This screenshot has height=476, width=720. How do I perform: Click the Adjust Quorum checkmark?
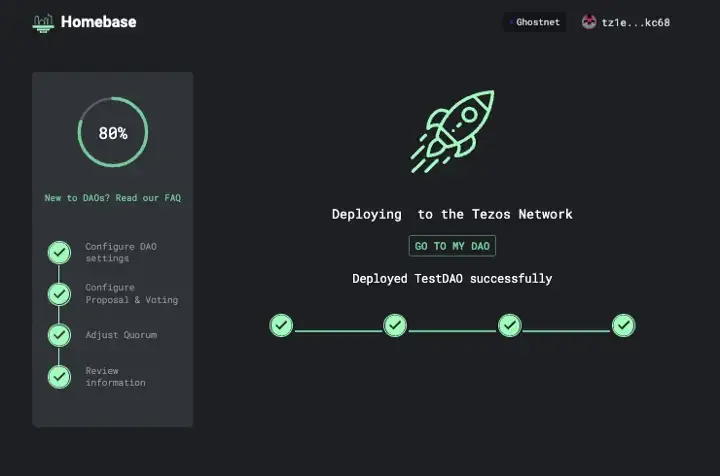click(x=60, y=335)
